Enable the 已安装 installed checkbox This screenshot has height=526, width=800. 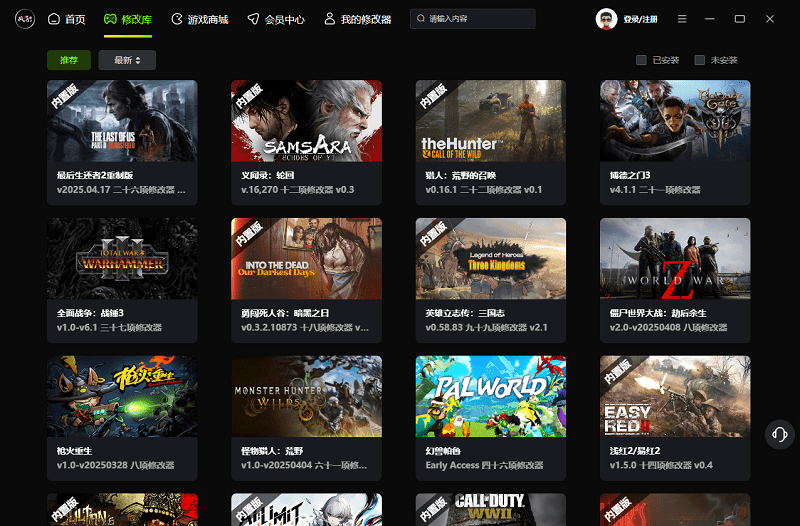641,60
